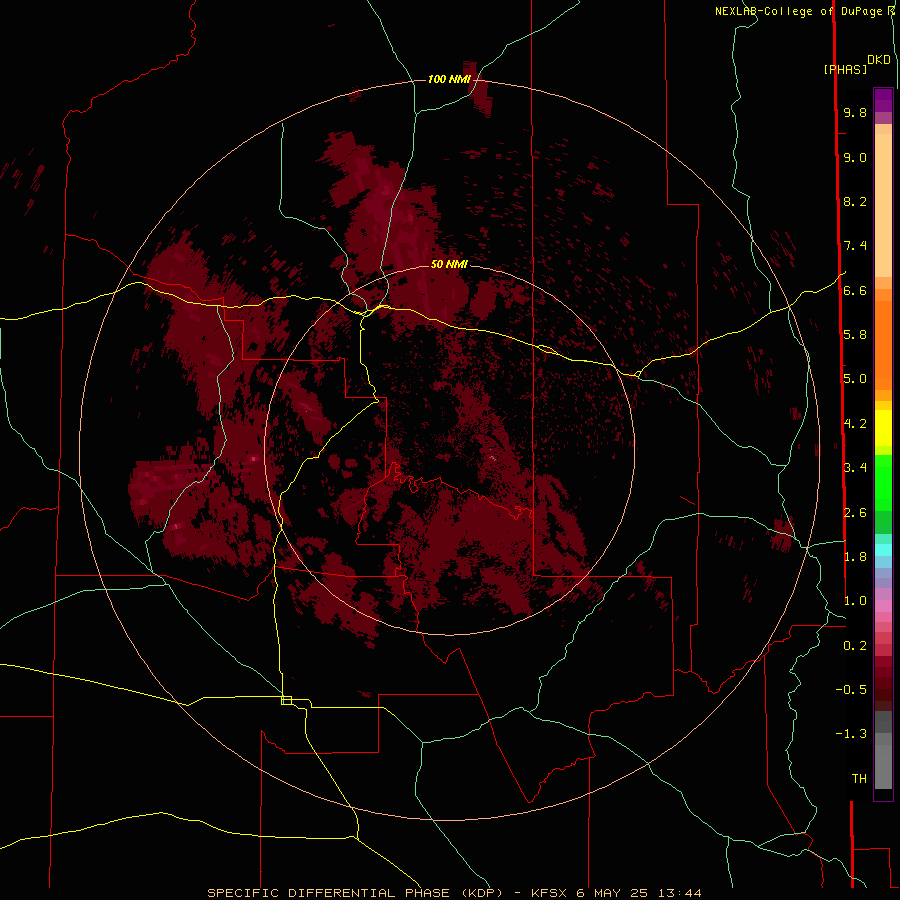Click the 4.2 legend value
Viewport: 900px width, 900px height.
(855, 424)
